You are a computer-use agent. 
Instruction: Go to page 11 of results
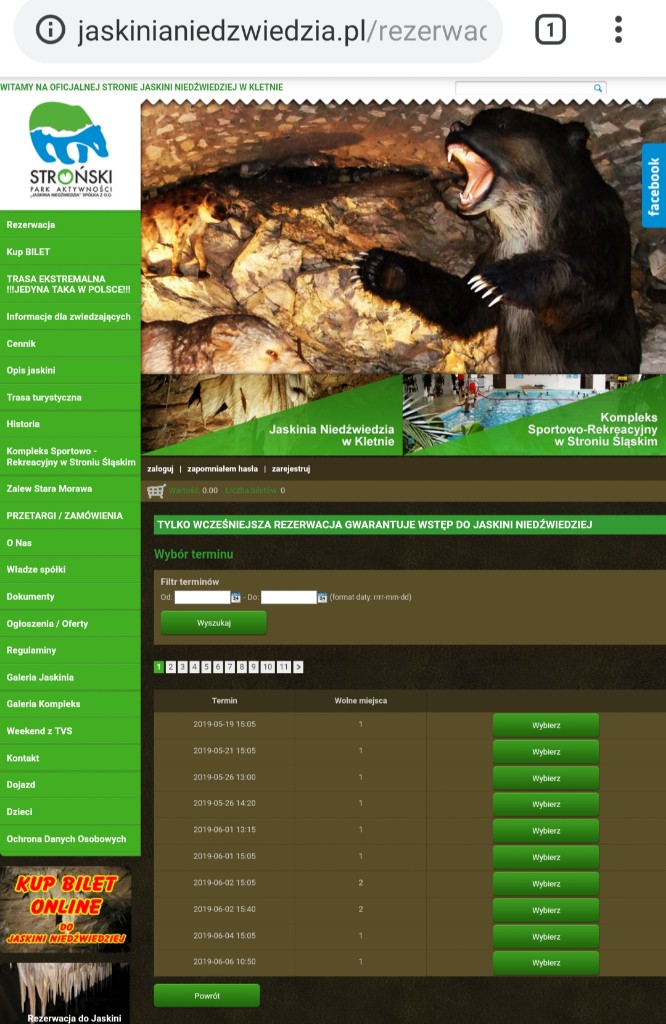[283, 667]
